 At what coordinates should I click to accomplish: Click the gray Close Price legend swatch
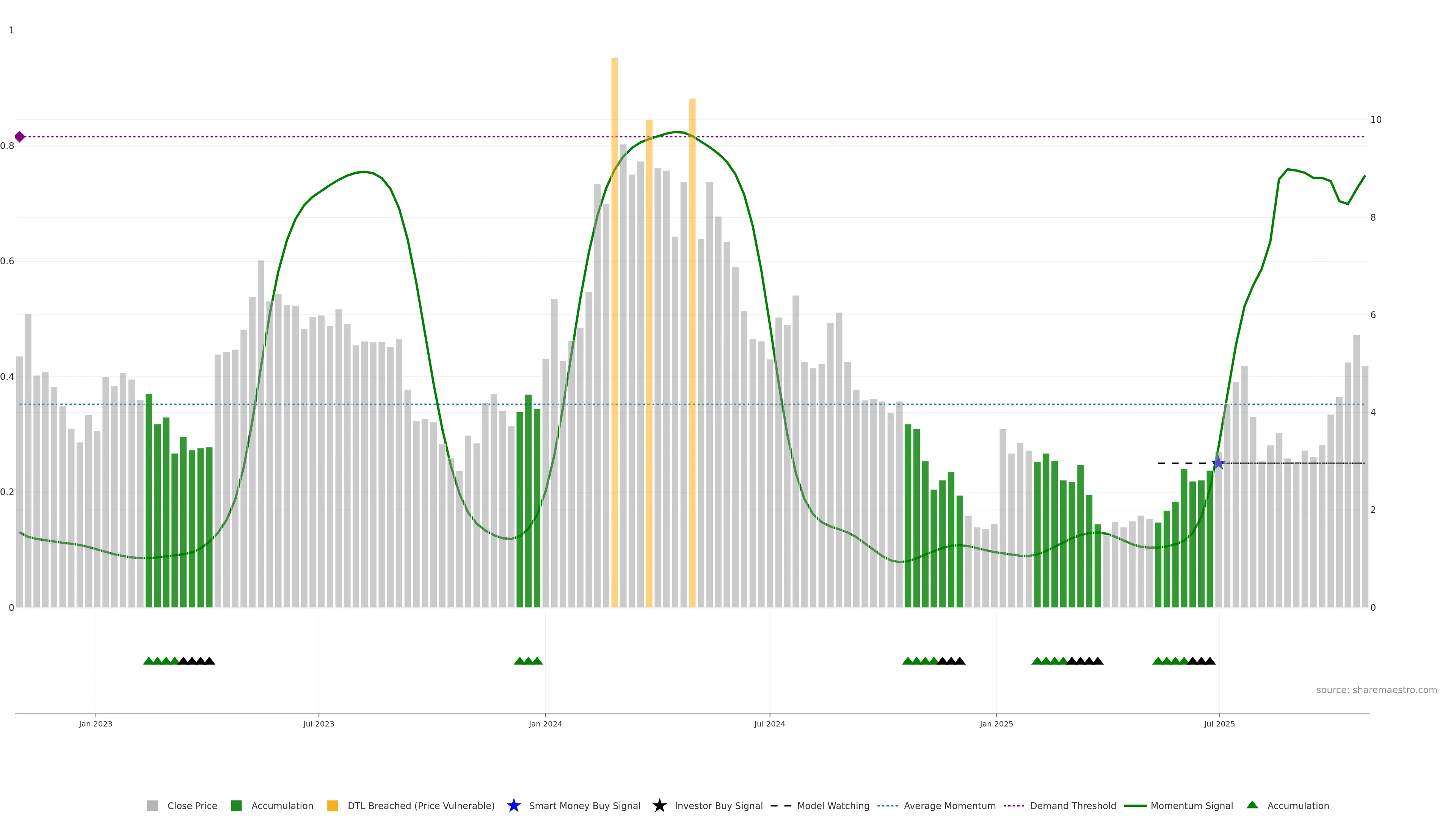point(152,805)
